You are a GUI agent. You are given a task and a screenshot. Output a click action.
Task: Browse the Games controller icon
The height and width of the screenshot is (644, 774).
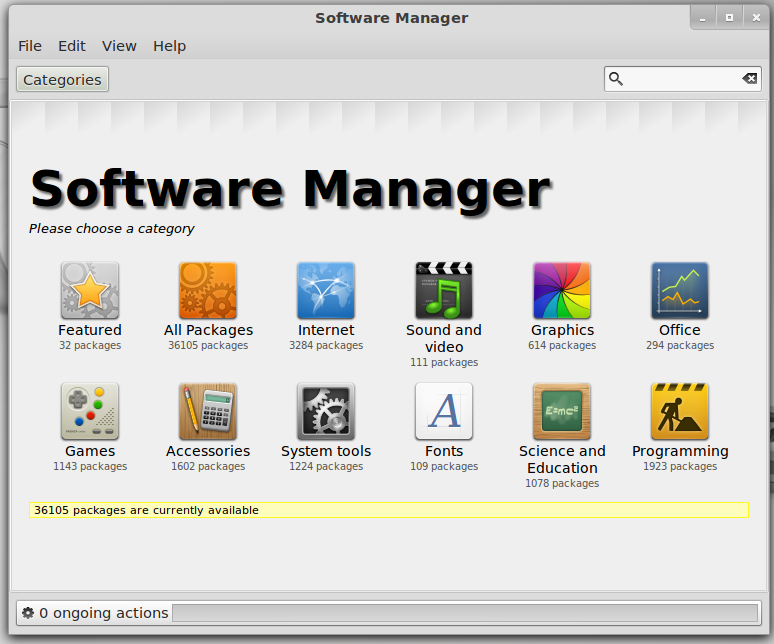[90, 412]
